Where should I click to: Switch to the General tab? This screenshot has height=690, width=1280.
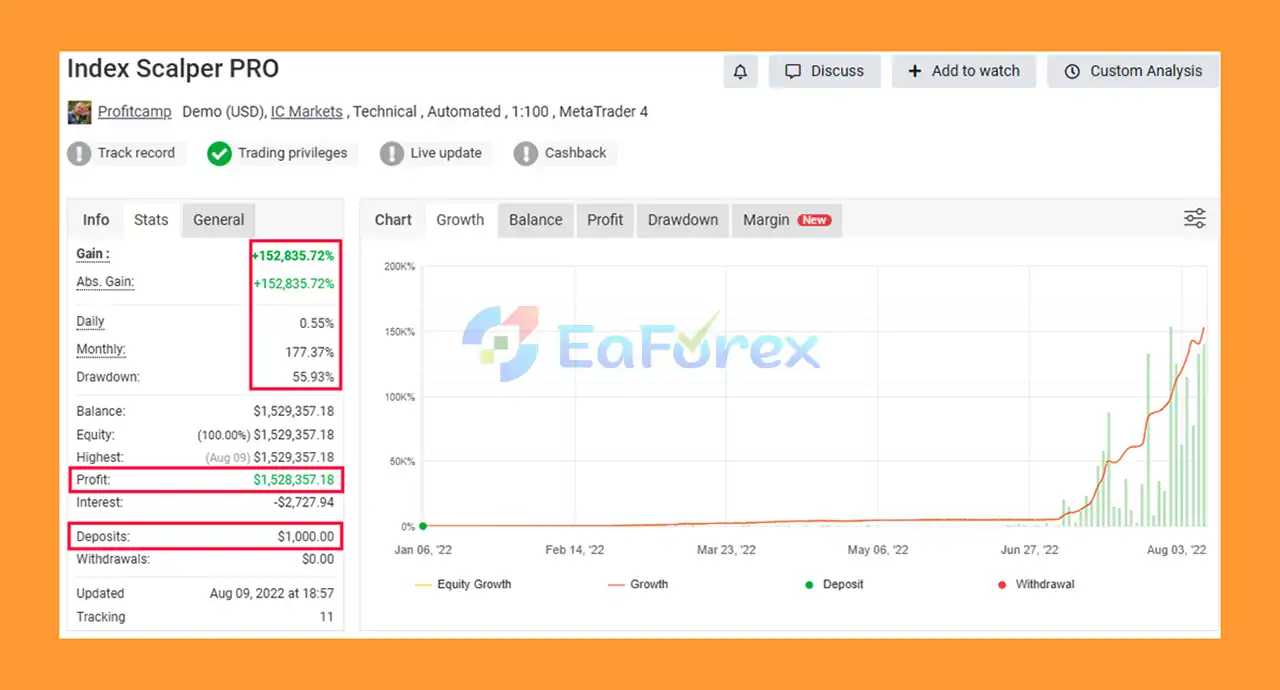pyautogui.click(x=219, y=220)
